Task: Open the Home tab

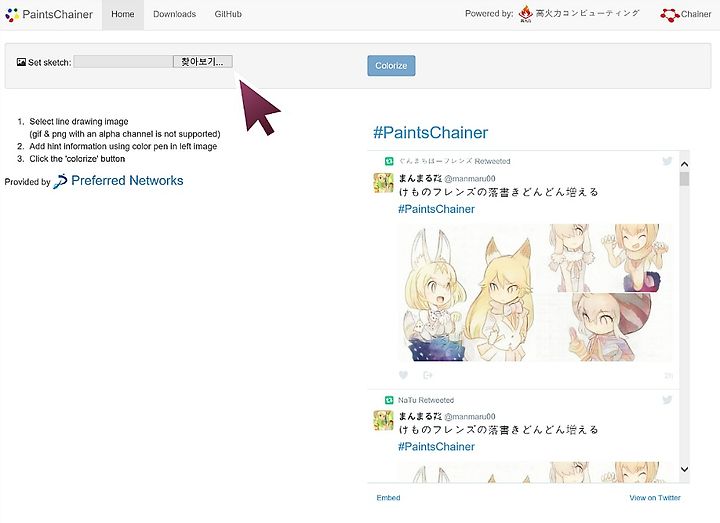Action: tap(123, 14)
